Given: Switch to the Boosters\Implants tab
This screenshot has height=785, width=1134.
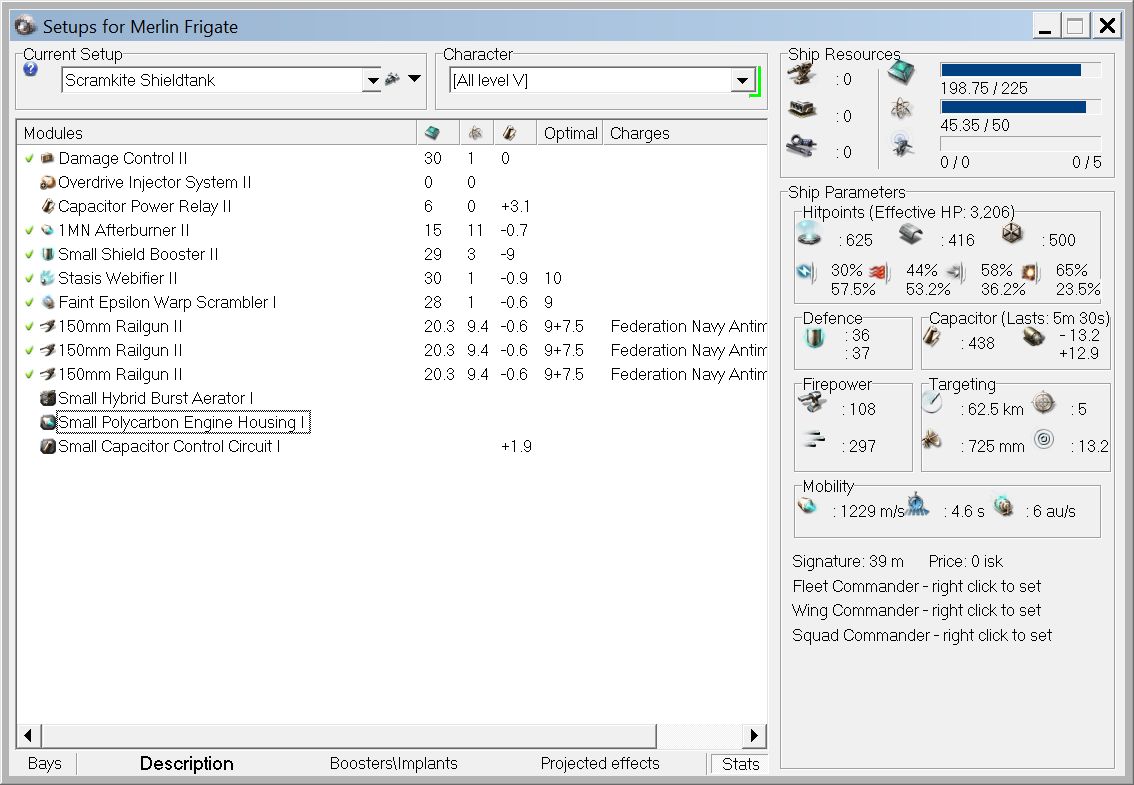Looking at the screenshot, I should pos(393,763).
